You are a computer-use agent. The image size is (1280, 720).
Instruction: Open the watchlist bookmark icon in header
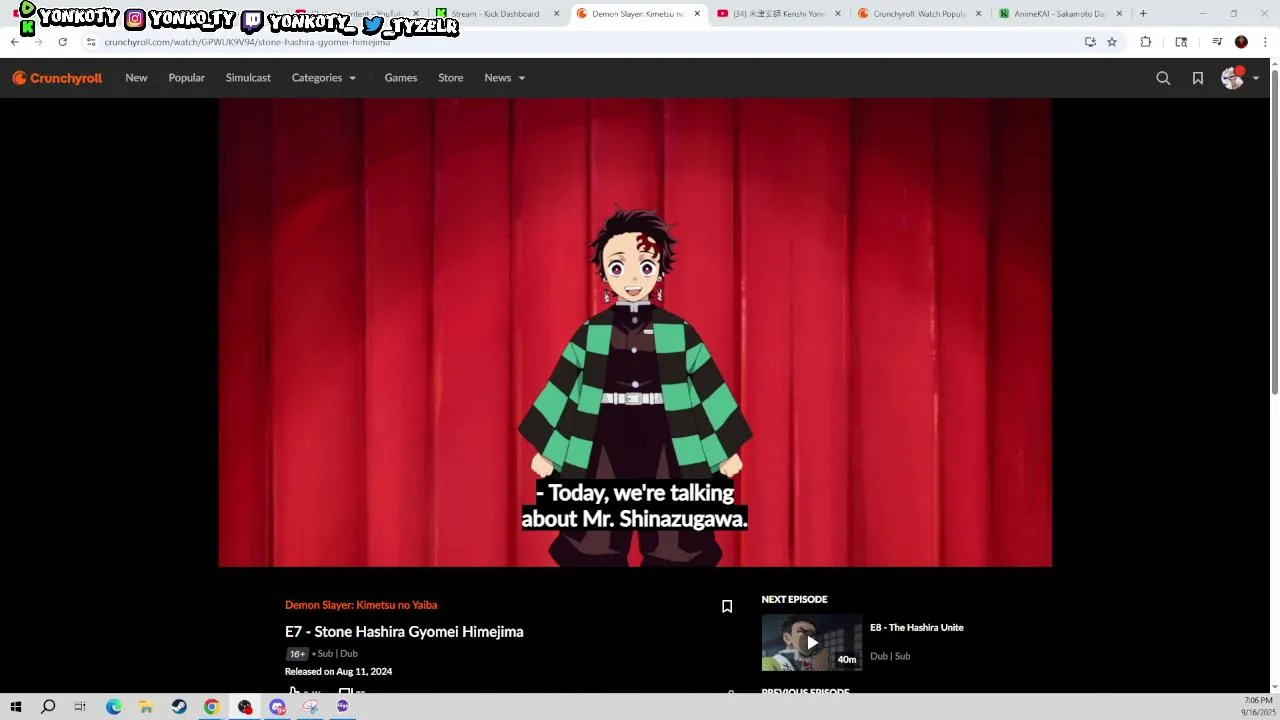1198,78
